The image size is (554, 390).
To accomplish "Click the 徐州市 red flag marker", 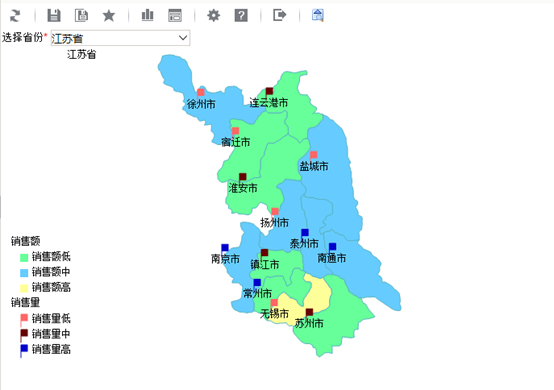I will (x=201, y=93).
